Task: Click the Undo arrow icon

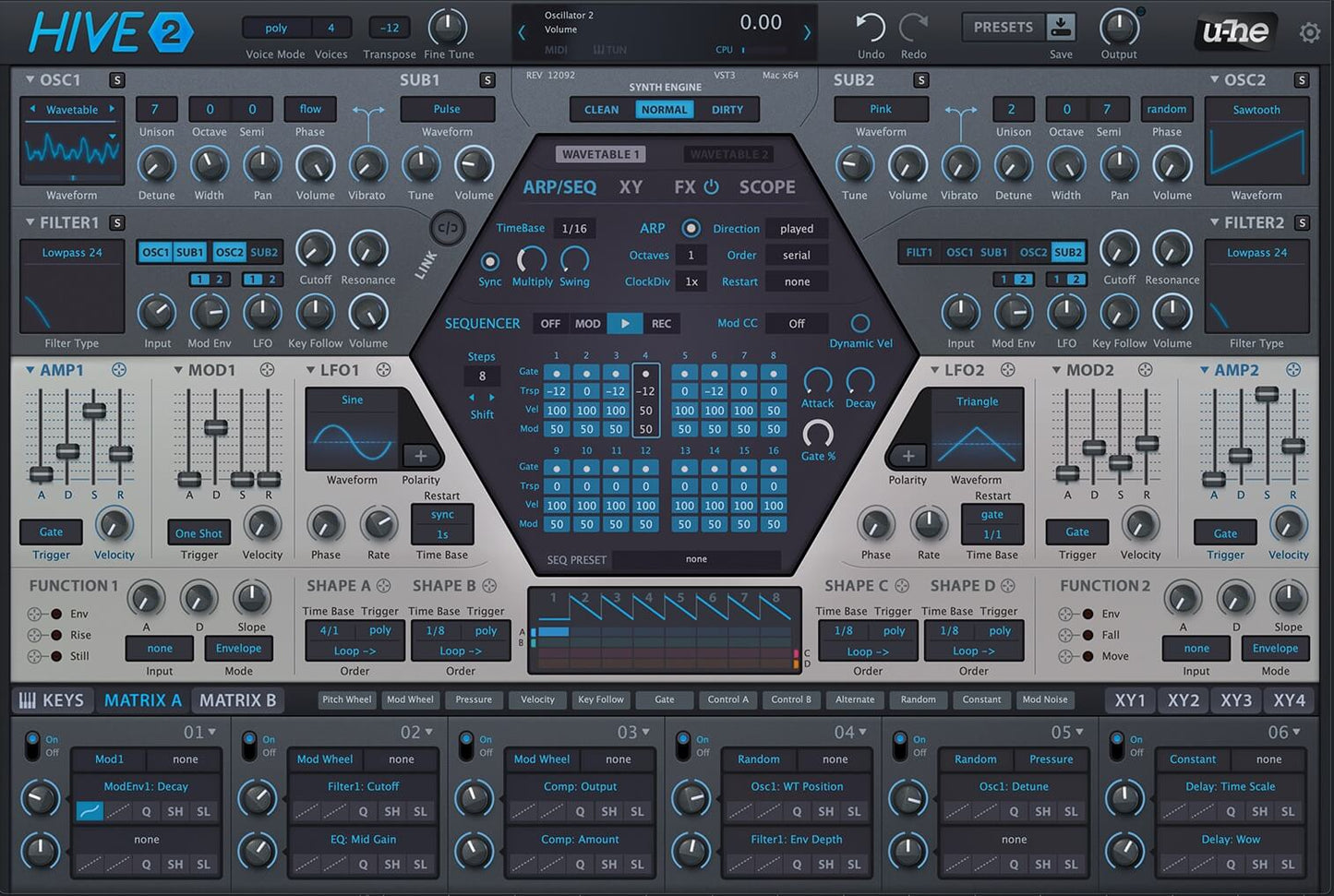Action: (x=870, y=28)
